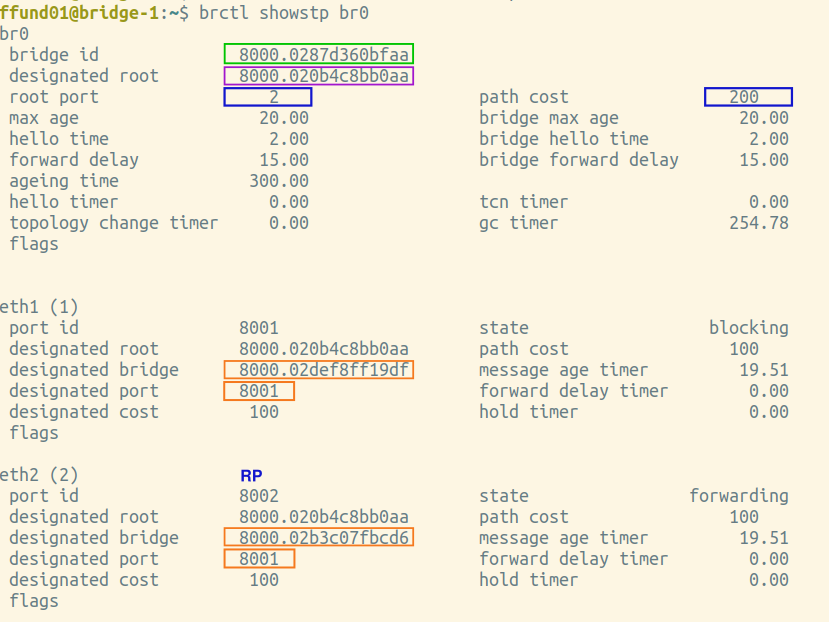This screenshot has width=829, height=622.
Task: Click the blue RP annotation label
Action: click(251, 475)
